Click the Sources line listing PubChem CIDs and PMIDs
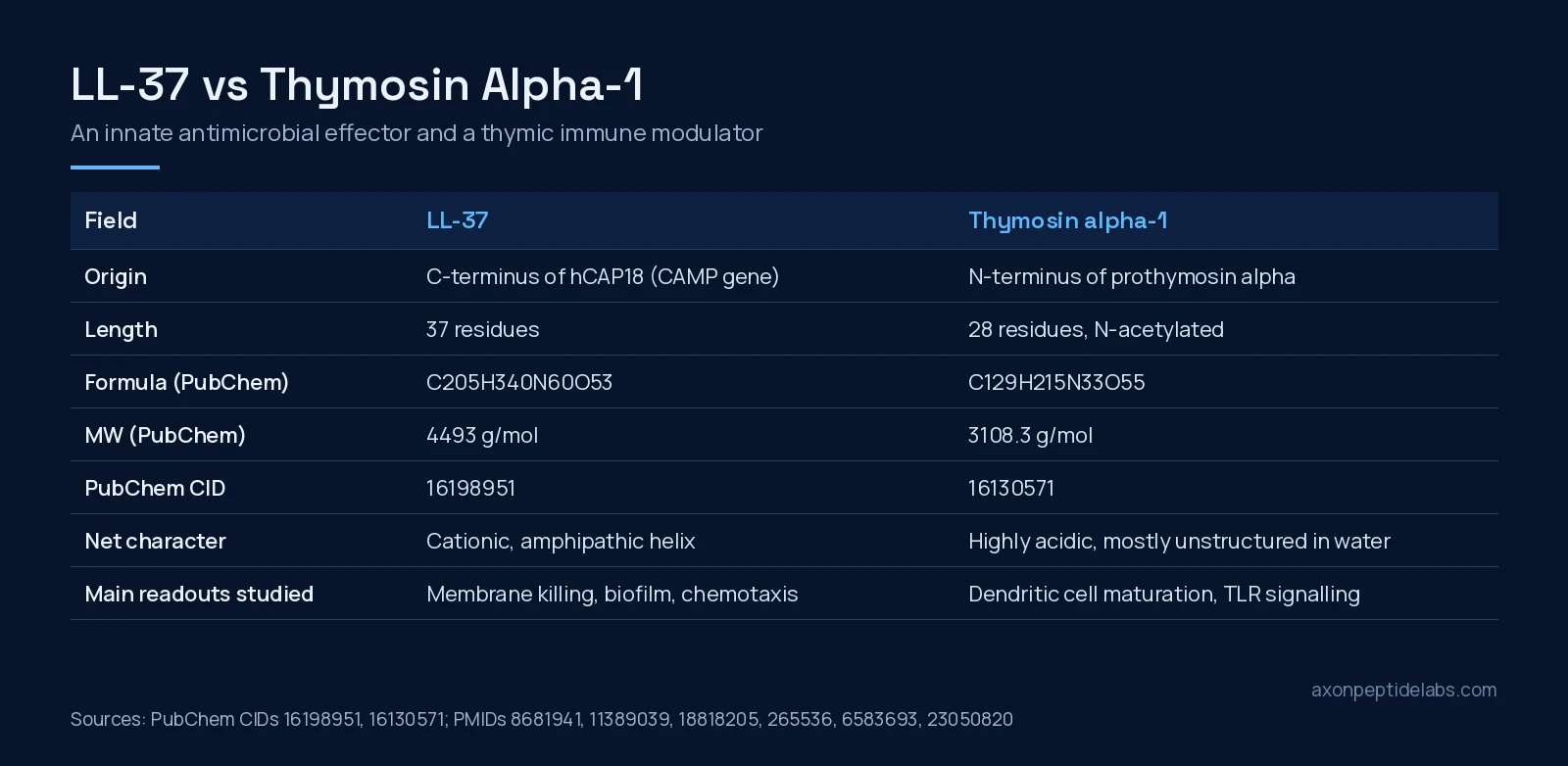 pyautogui.click(x=542, y=719)
